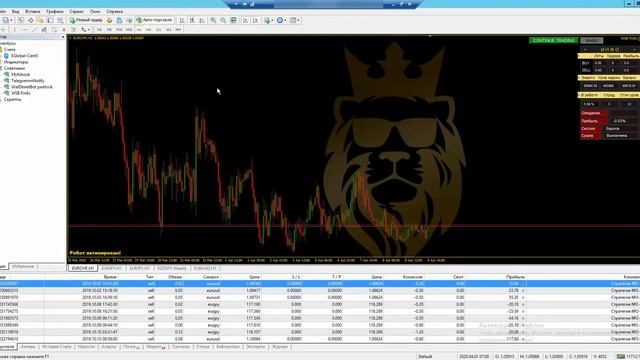This screenshot has width=640, height=360.
Task: Open the Сервис menu
Action: [76, 11]
